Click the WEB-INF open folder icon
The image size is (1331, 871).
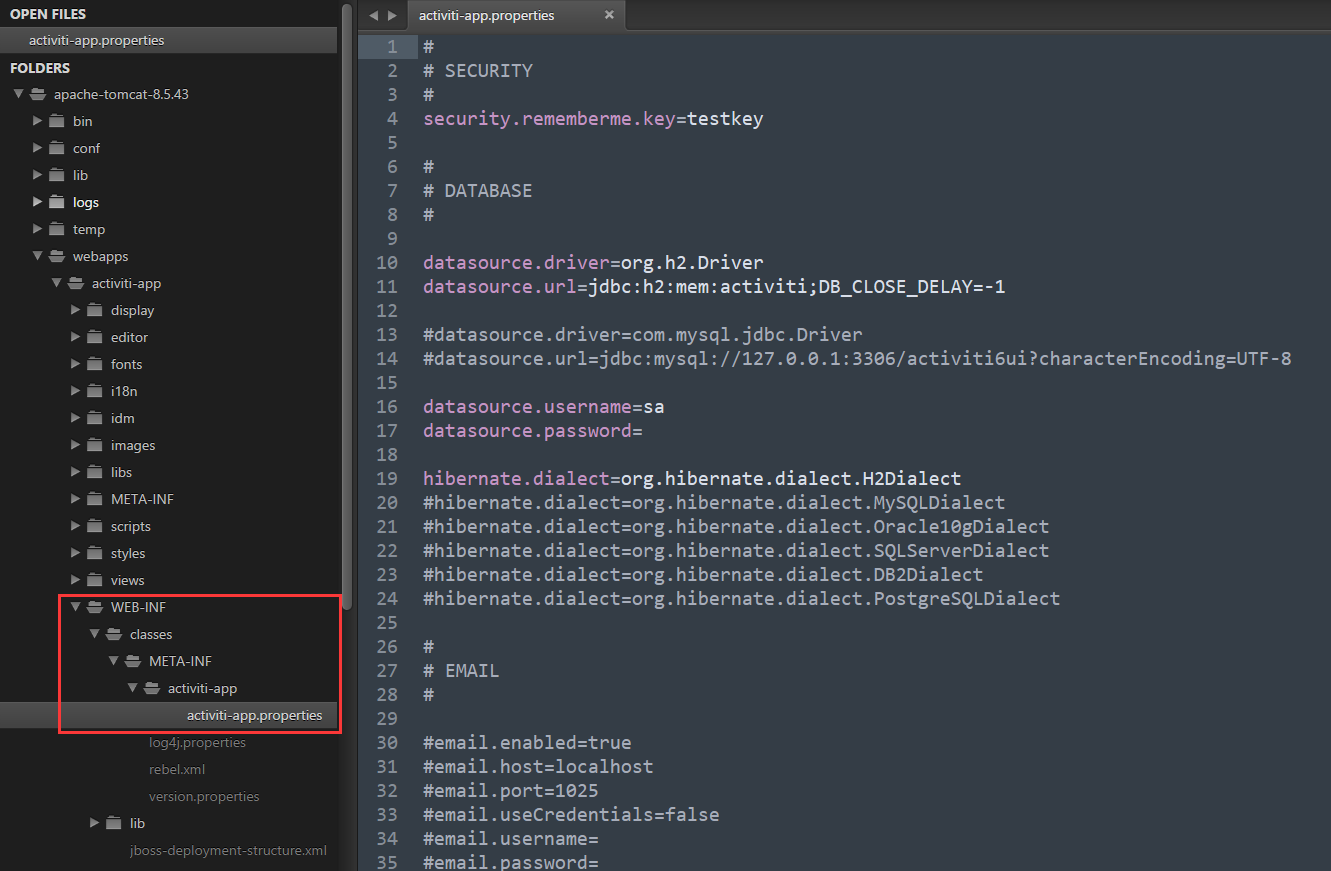95,607
